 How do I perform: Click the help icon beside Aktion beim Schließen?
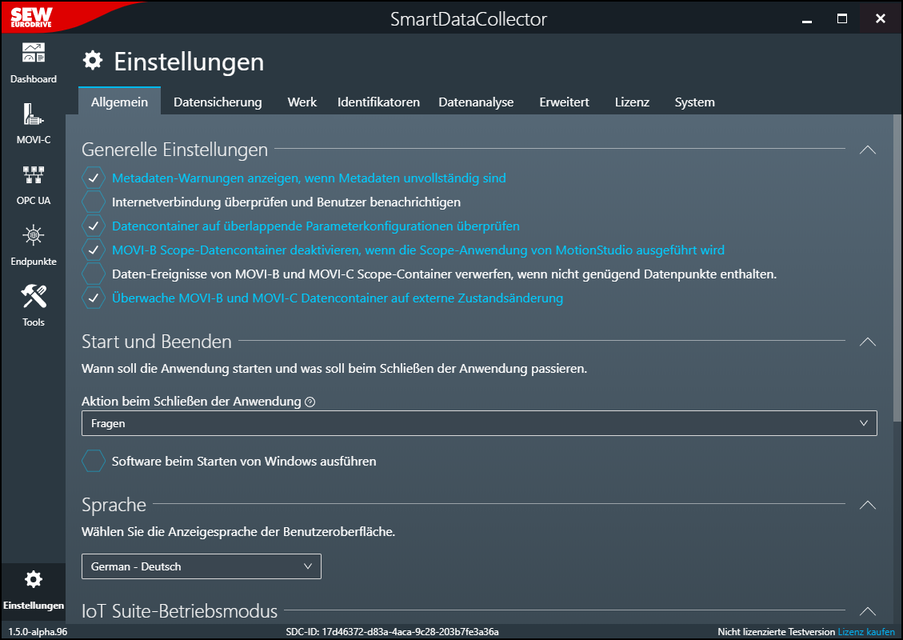tap(310, 402)
